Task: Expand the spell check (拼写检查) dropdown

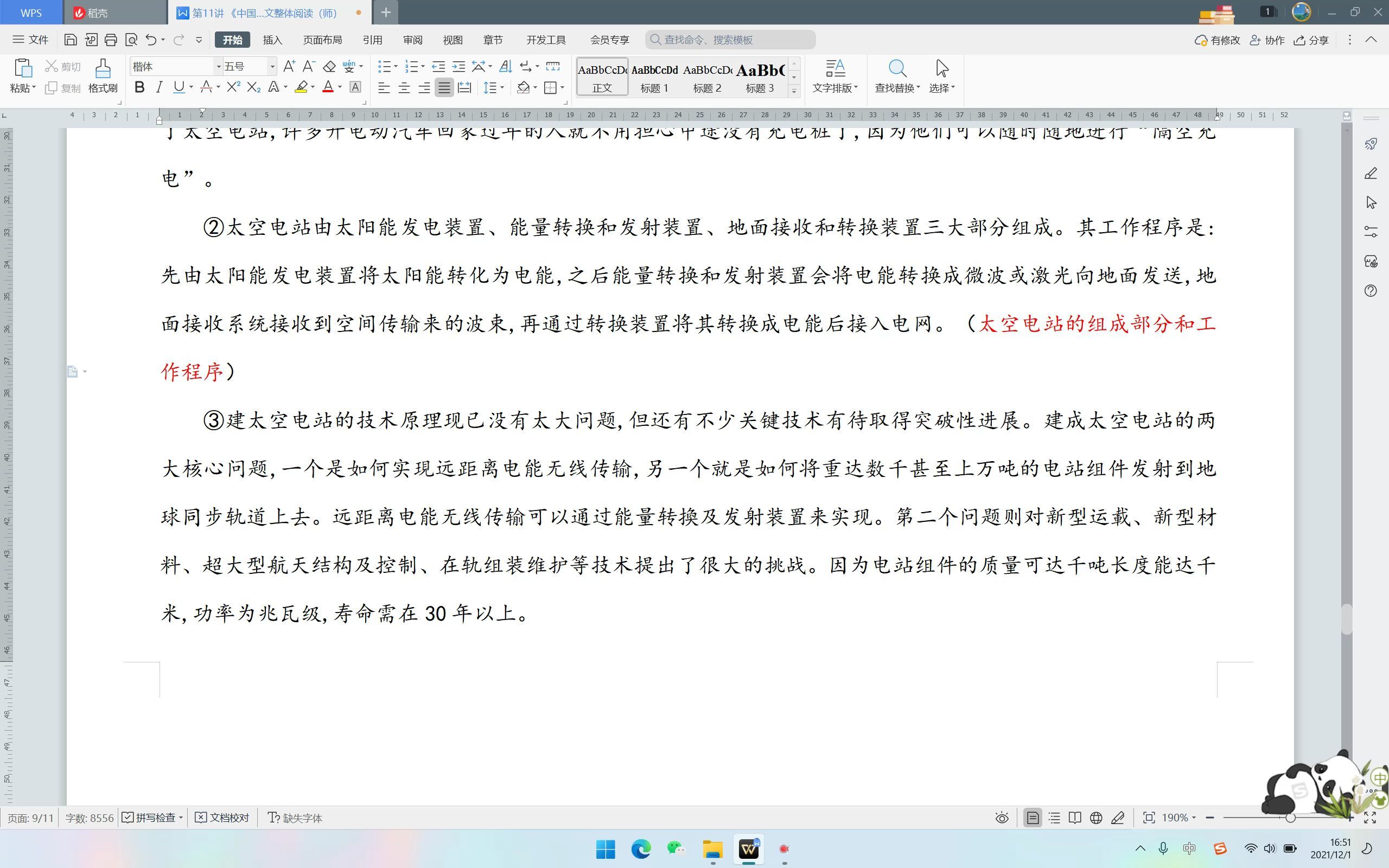Action: (181, 818)
